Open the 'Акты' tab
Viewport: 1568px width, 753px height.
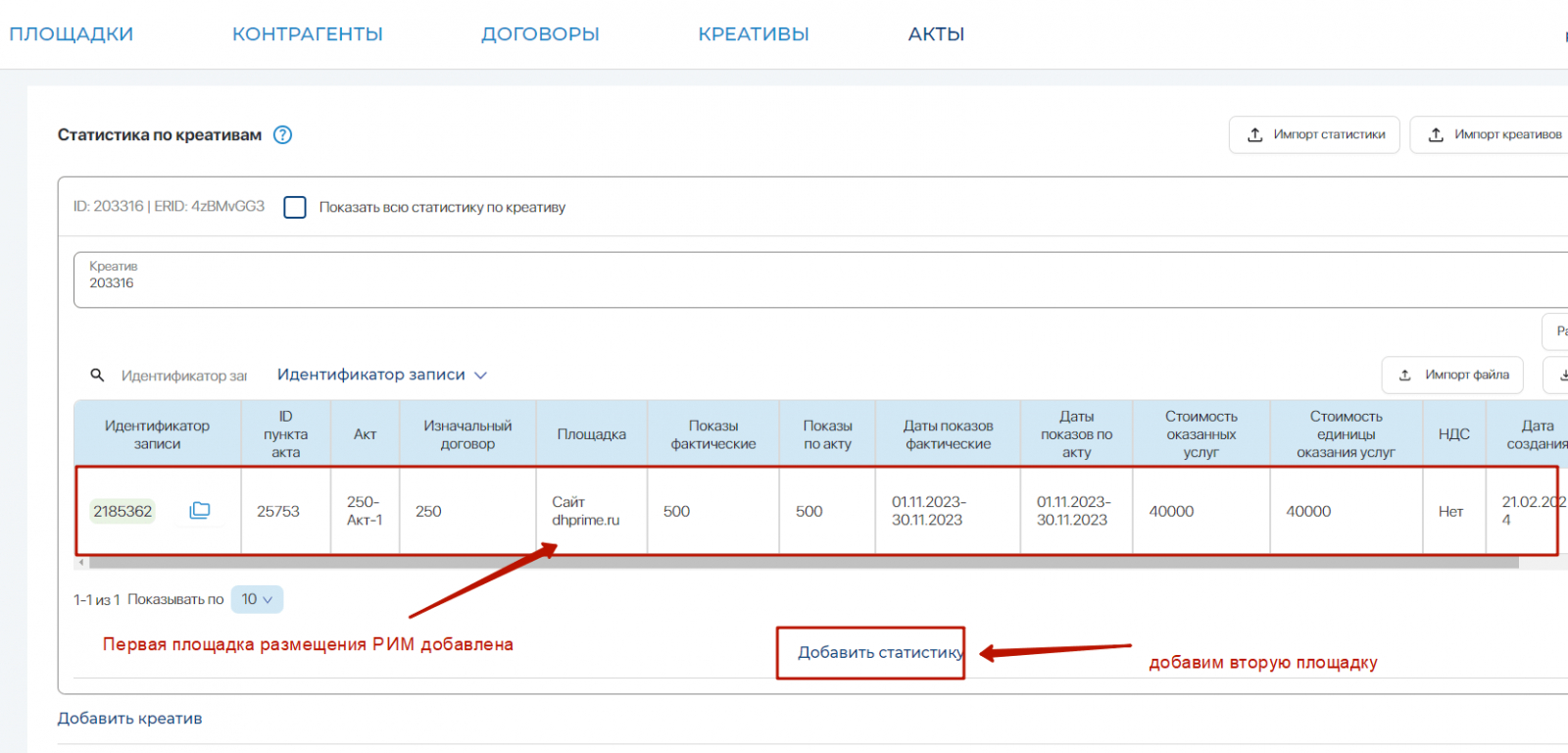pos(936,34)
